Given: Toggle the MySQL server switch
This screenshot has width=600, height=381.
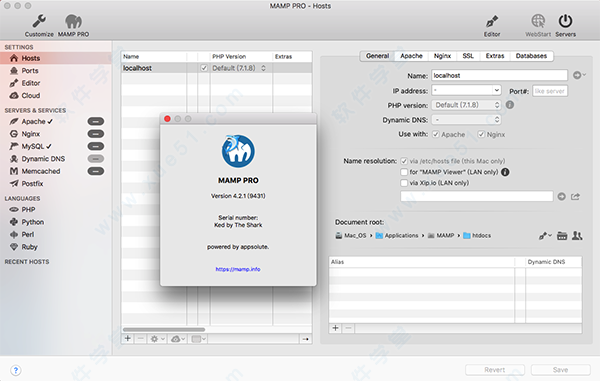Looking at the screenshot, I should (96, 147).
